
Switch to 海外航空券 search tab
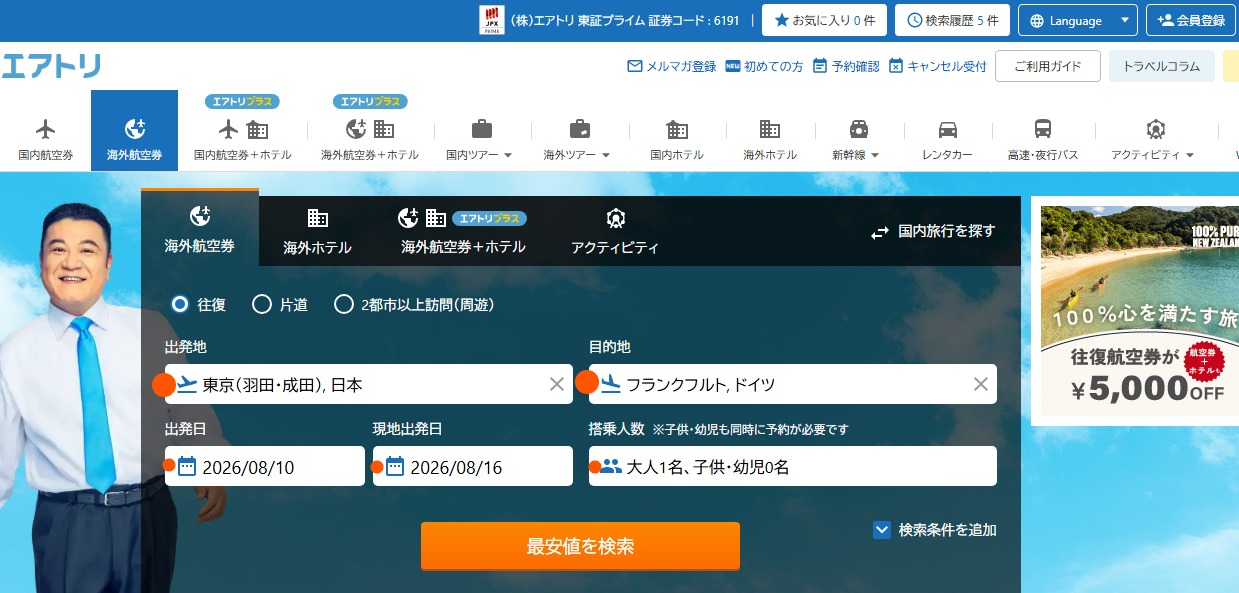(x=200, y=229)
